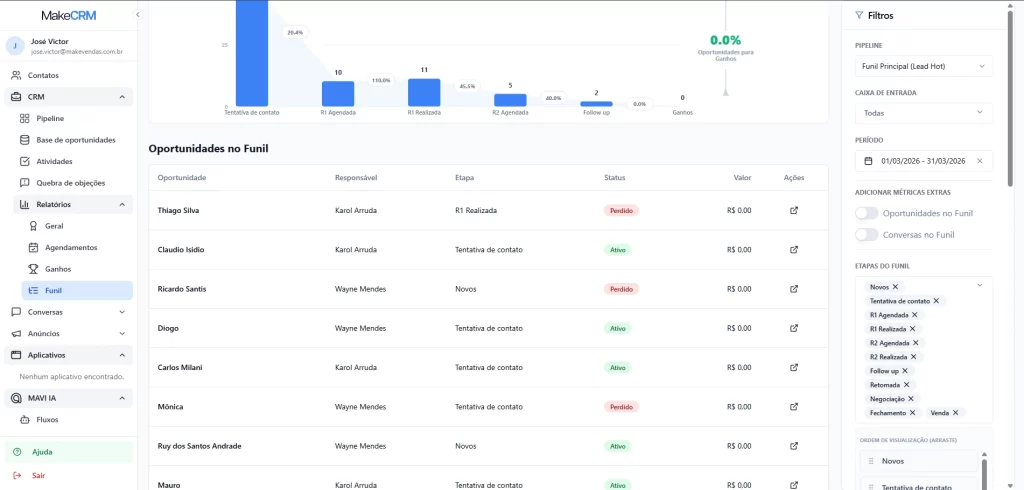Expand the Conversas sidebar section

pyautogui.click(x=122, y=312)
